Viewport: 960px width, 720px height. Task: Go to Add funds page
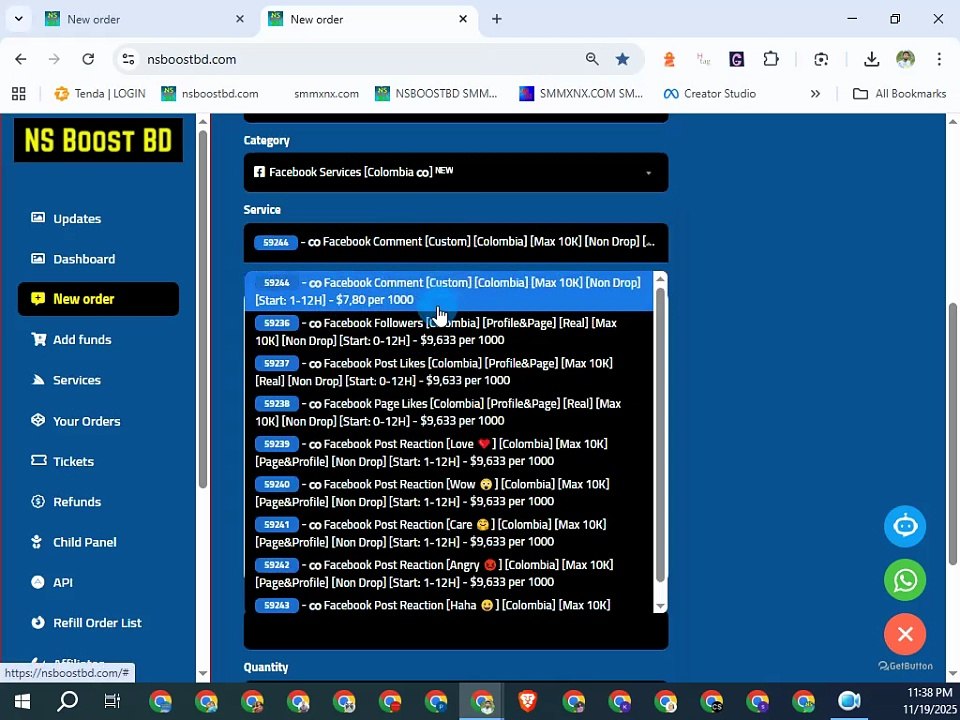pos(71,339)
